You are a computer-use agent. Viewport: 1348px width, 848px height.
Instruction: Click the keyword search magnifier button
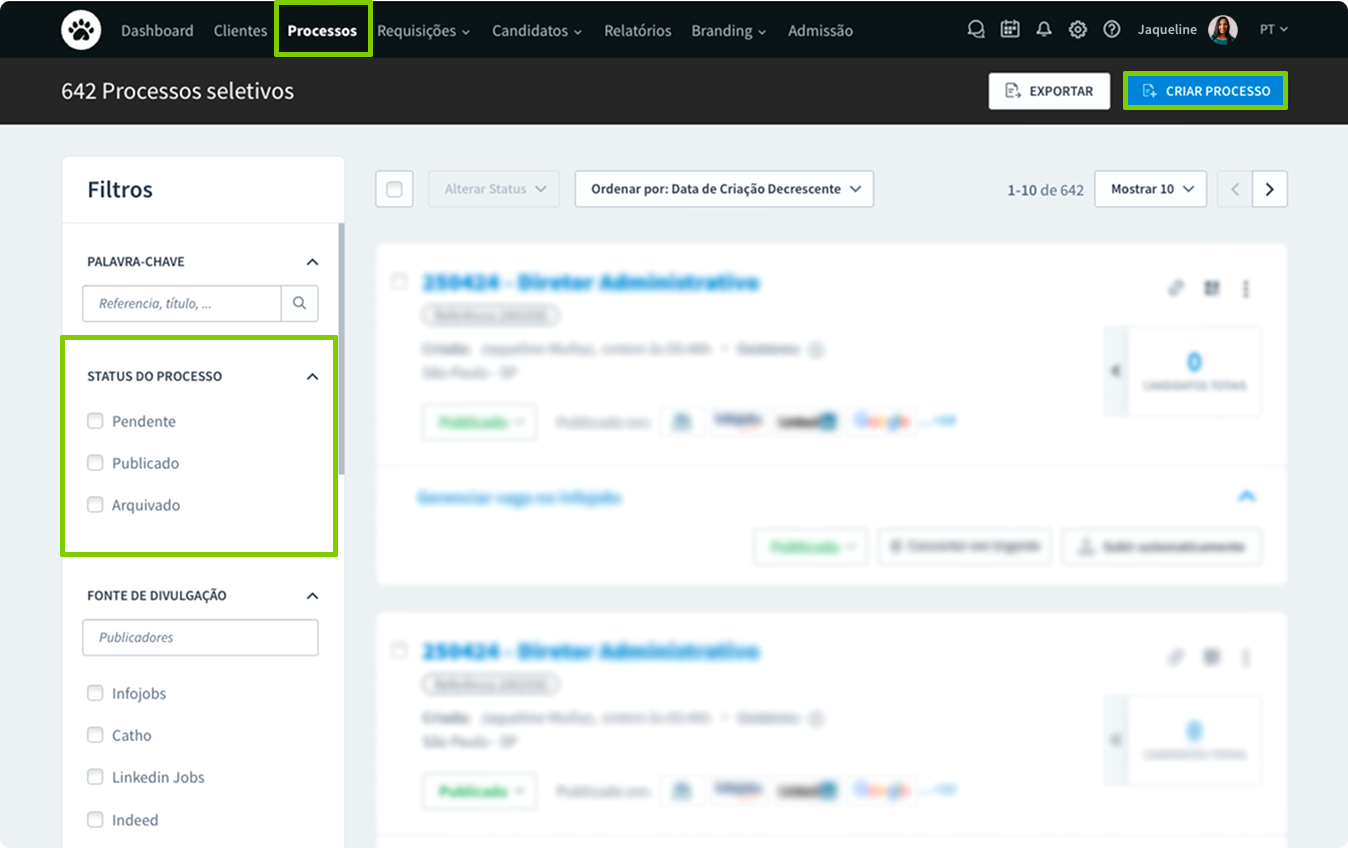coord(300,303)
